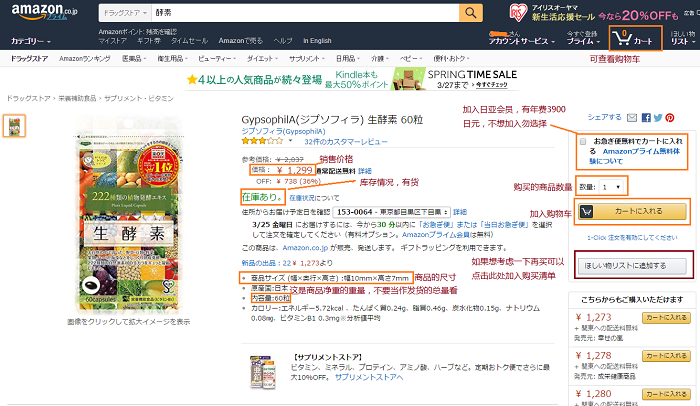
Task: Enlarge the main 生酵素 product image
Action: coord(129,214)
